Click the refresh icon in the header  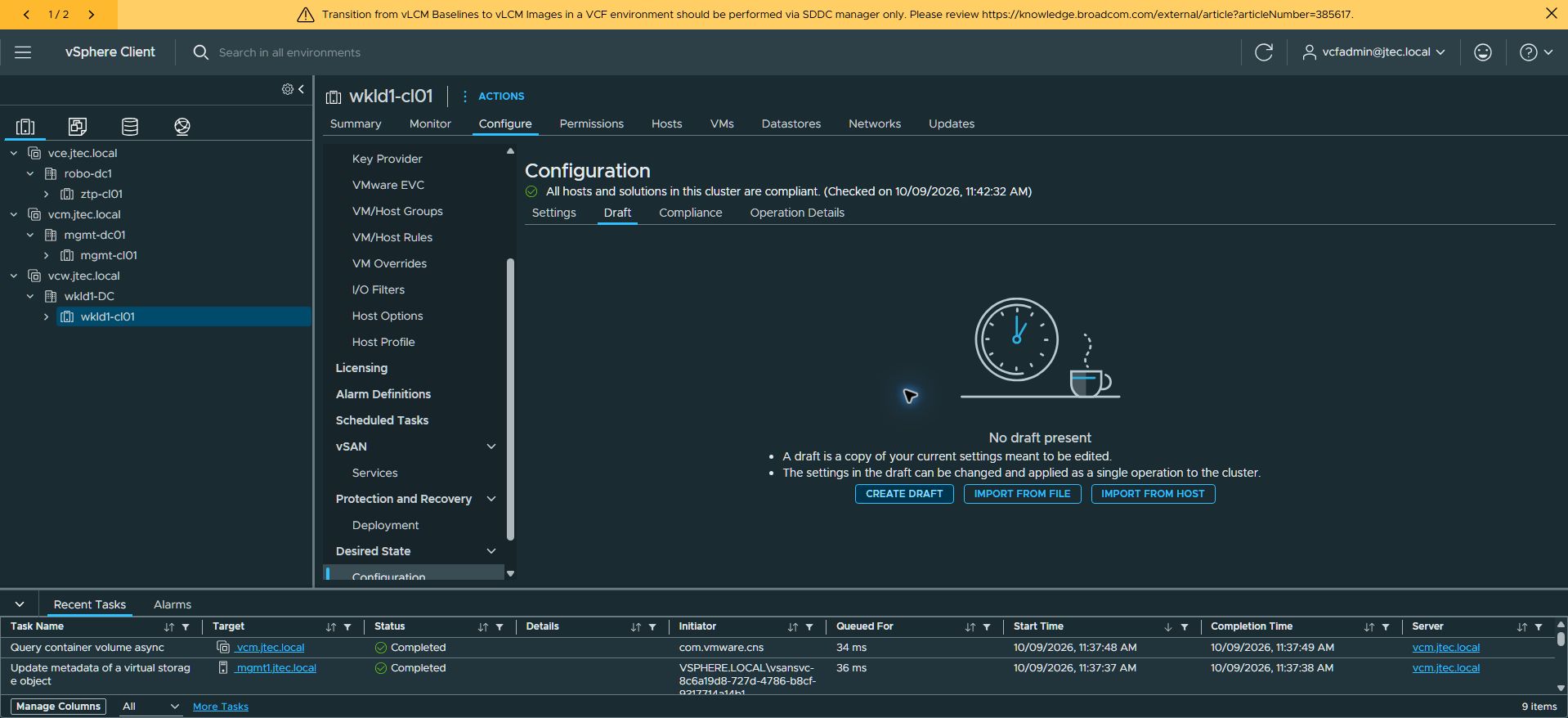click(x=1264, y=52)
